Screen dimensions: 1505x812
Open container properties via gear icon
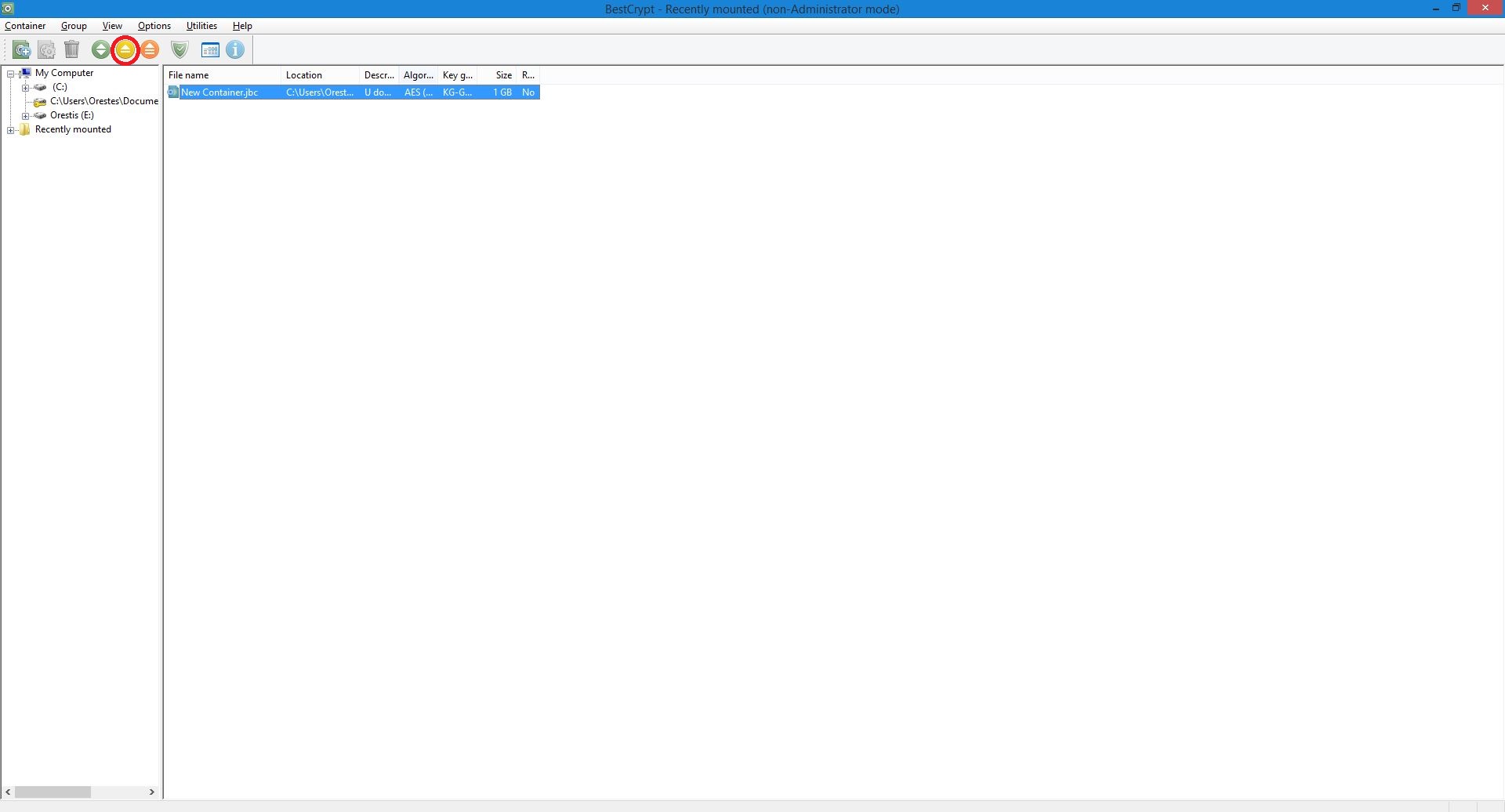(x=47, y=50)
